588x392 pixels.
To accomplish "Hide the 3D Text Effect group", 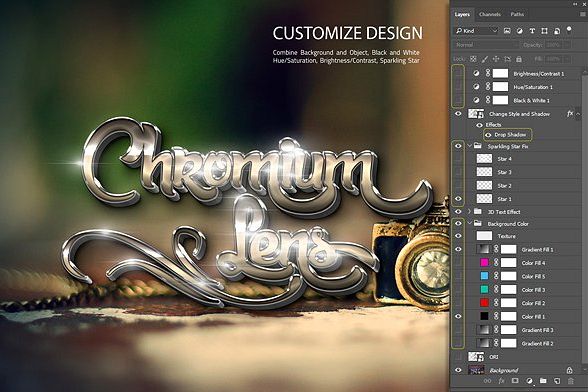I will (x=458, y=212).
